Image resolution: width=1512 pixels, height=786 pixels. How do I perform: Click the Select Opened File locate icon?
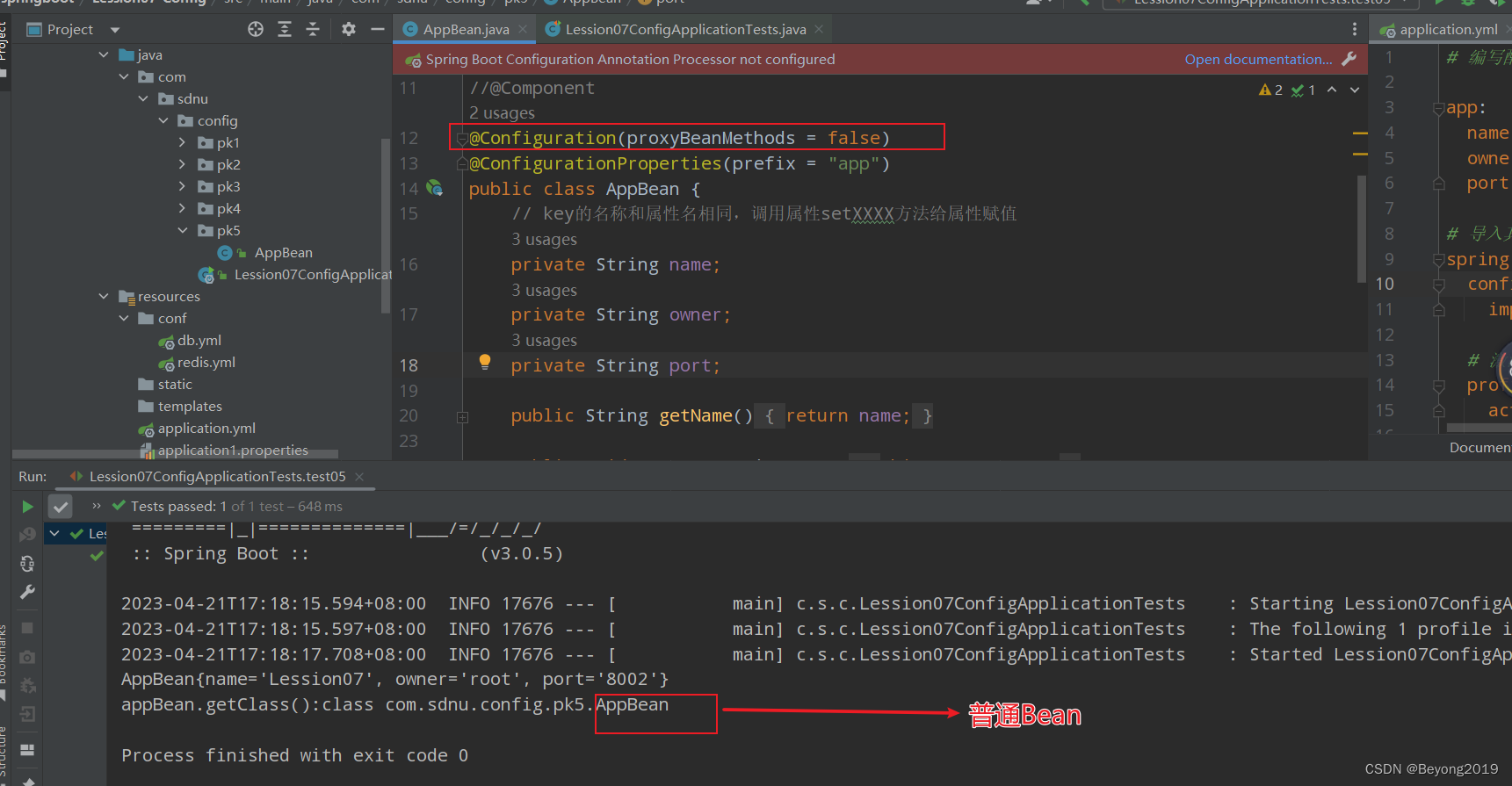(256, 29)
